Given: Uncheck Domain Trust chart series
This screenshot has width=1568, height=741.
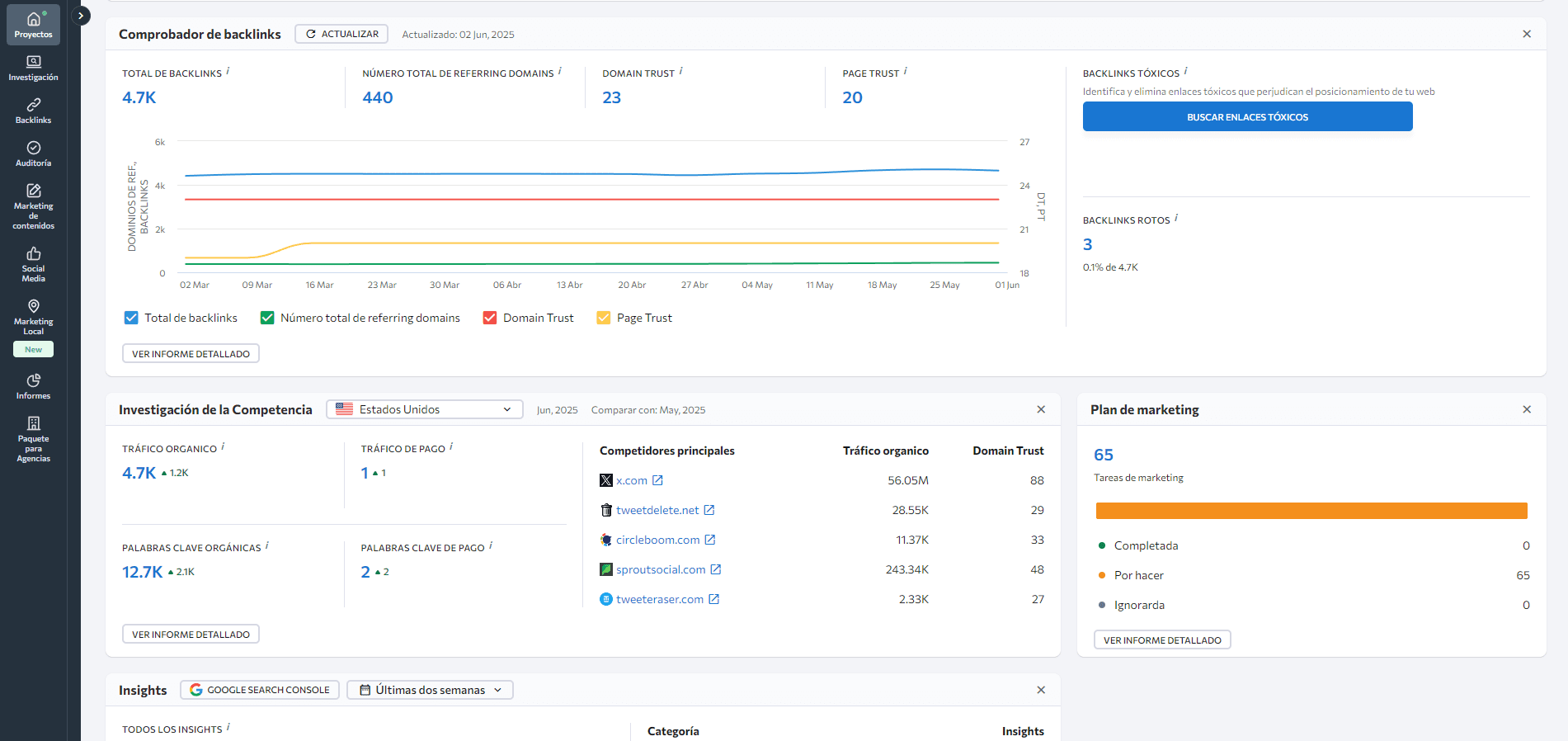Looking at the screenshot, I should 490,318.
